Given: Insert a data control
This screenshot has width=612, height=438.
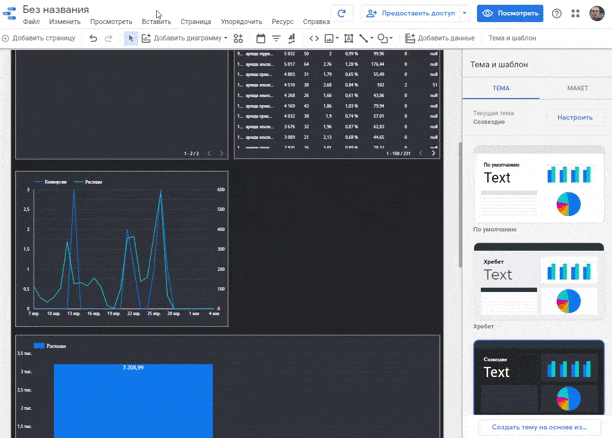Looking at the screenshot, I should [x=292, y=38].
